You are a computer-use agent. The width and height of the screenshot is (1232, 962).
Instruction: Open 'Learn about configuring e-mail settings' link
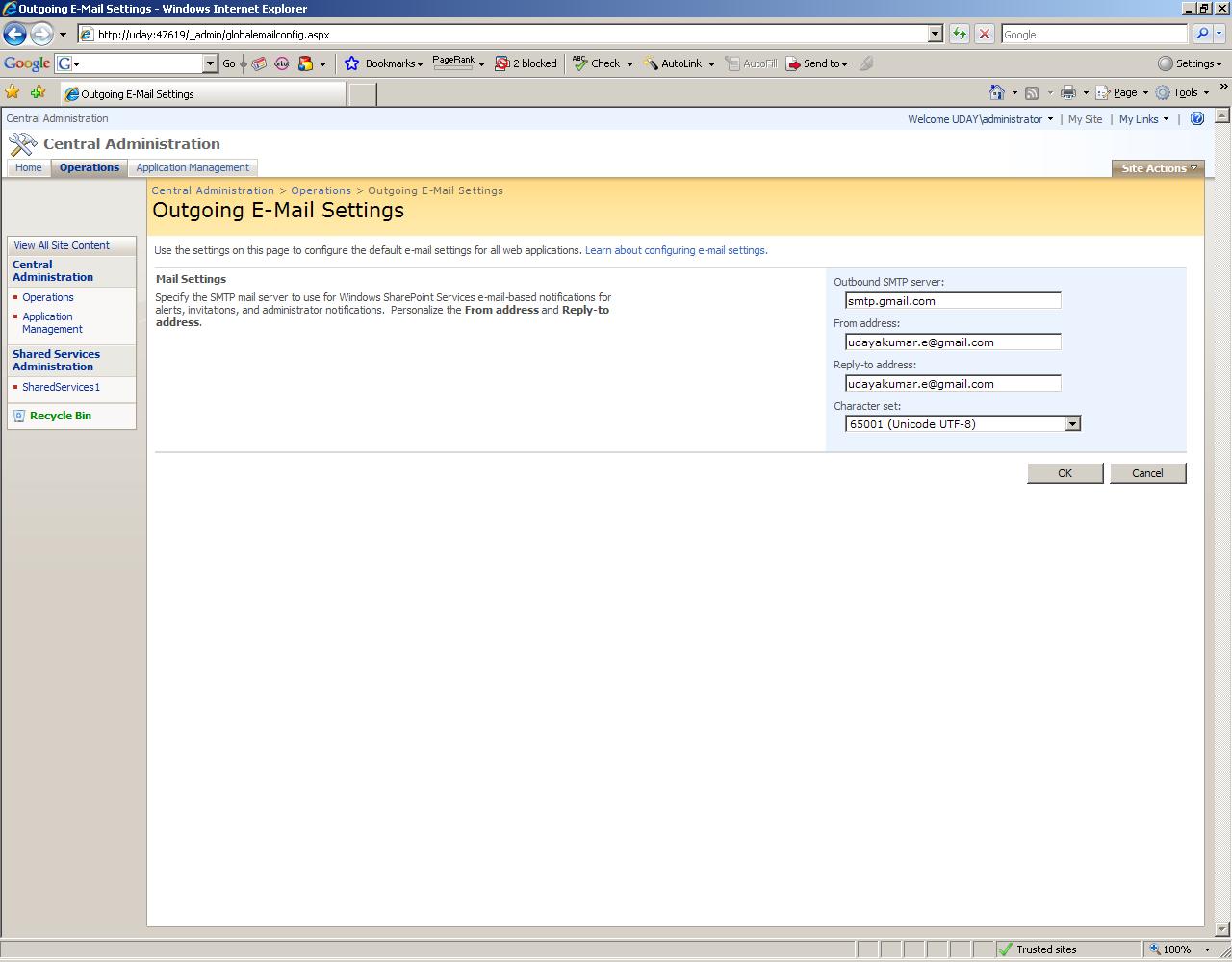[x=676, y=250]
